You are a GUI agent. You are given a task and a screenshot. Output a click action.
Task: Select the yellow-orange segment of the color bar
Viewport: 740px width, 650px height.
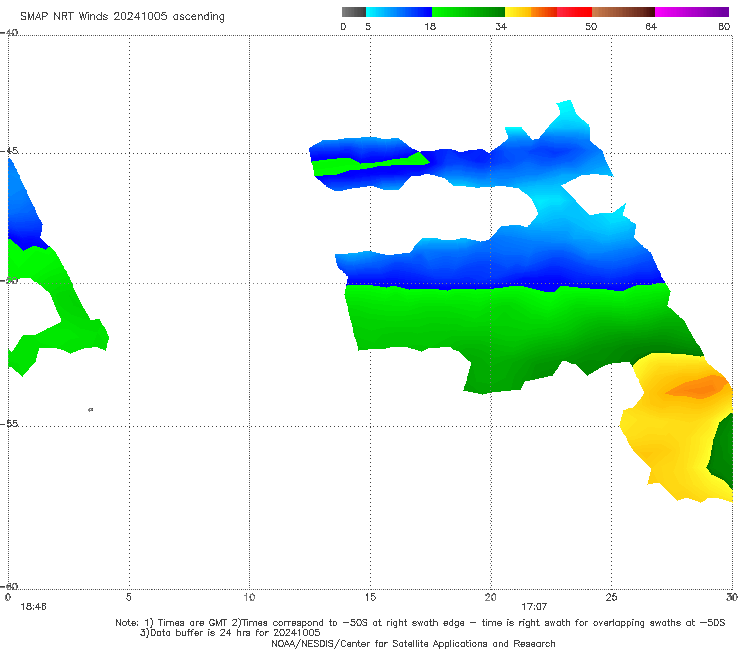click(531, 12)
